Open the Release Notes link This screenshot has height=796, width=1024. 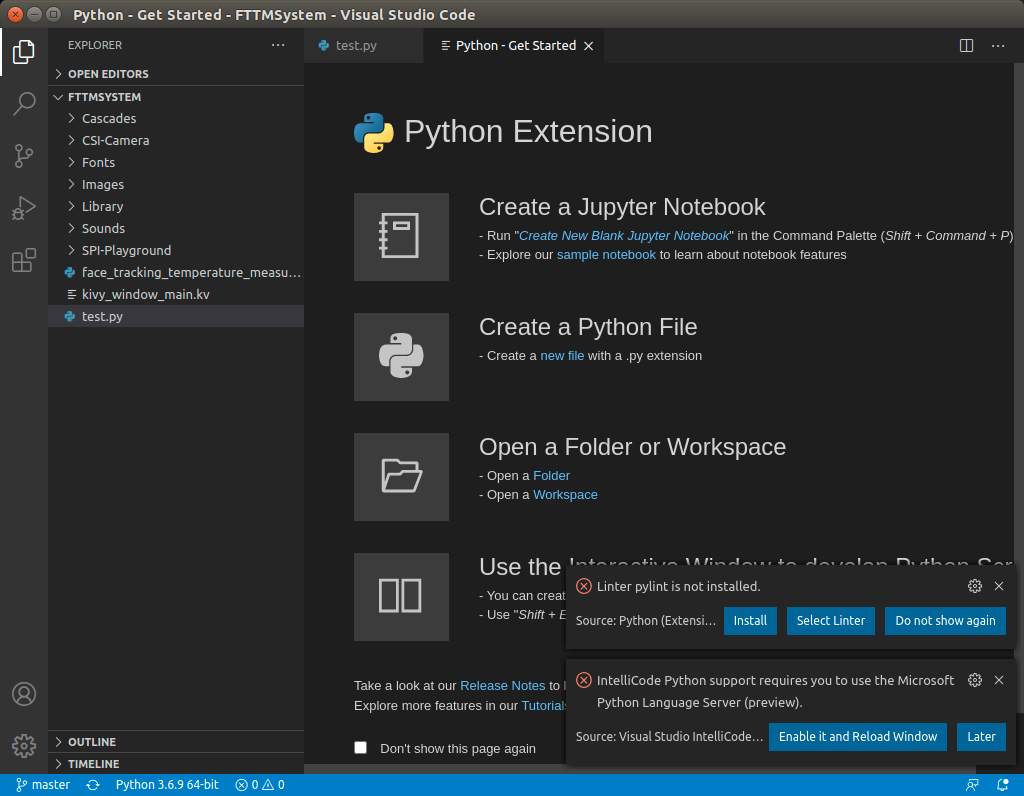click(502, 686)
